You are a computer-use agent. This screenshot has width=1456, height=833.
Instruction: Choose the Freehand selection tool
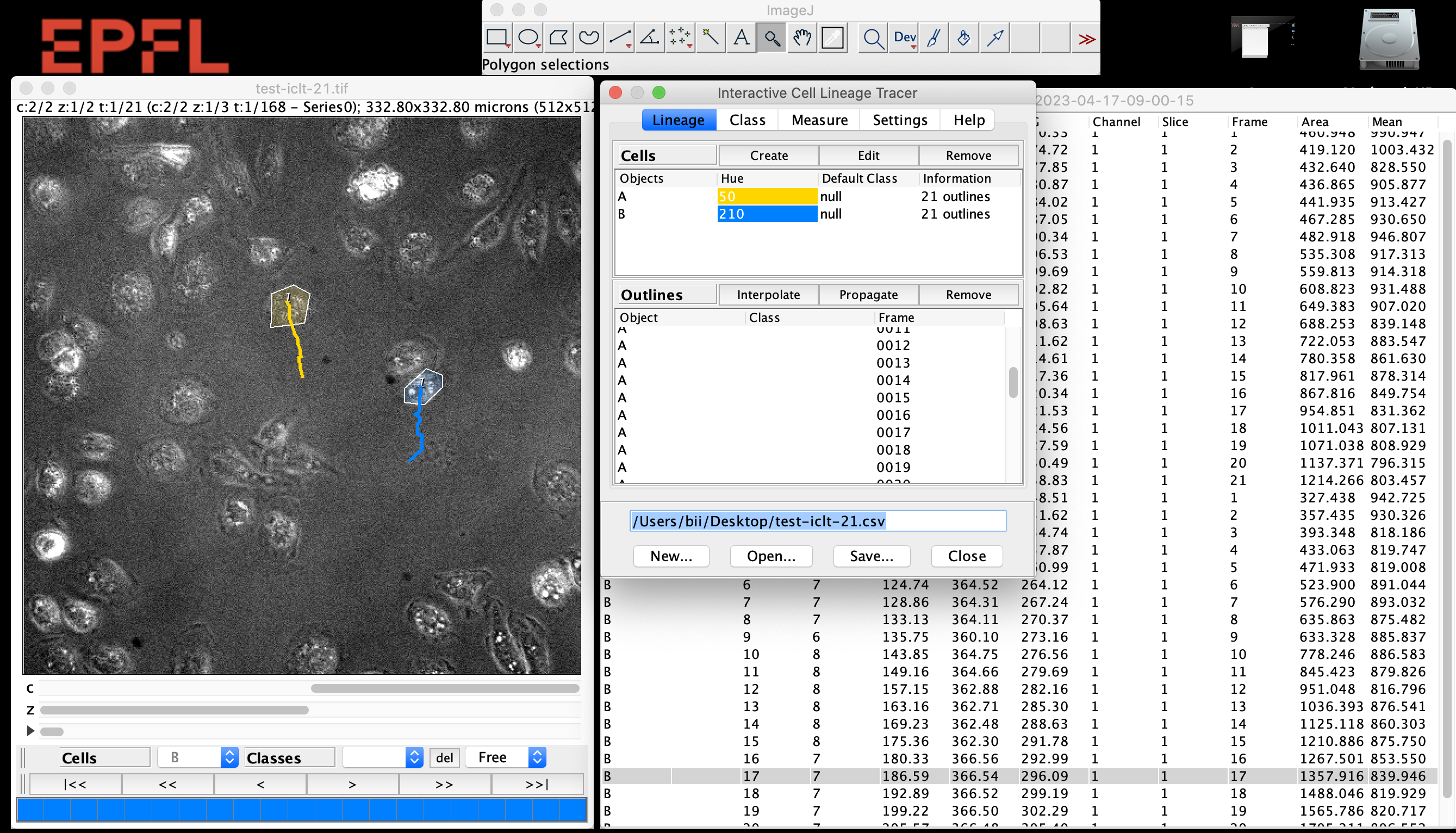coord(588,38)
